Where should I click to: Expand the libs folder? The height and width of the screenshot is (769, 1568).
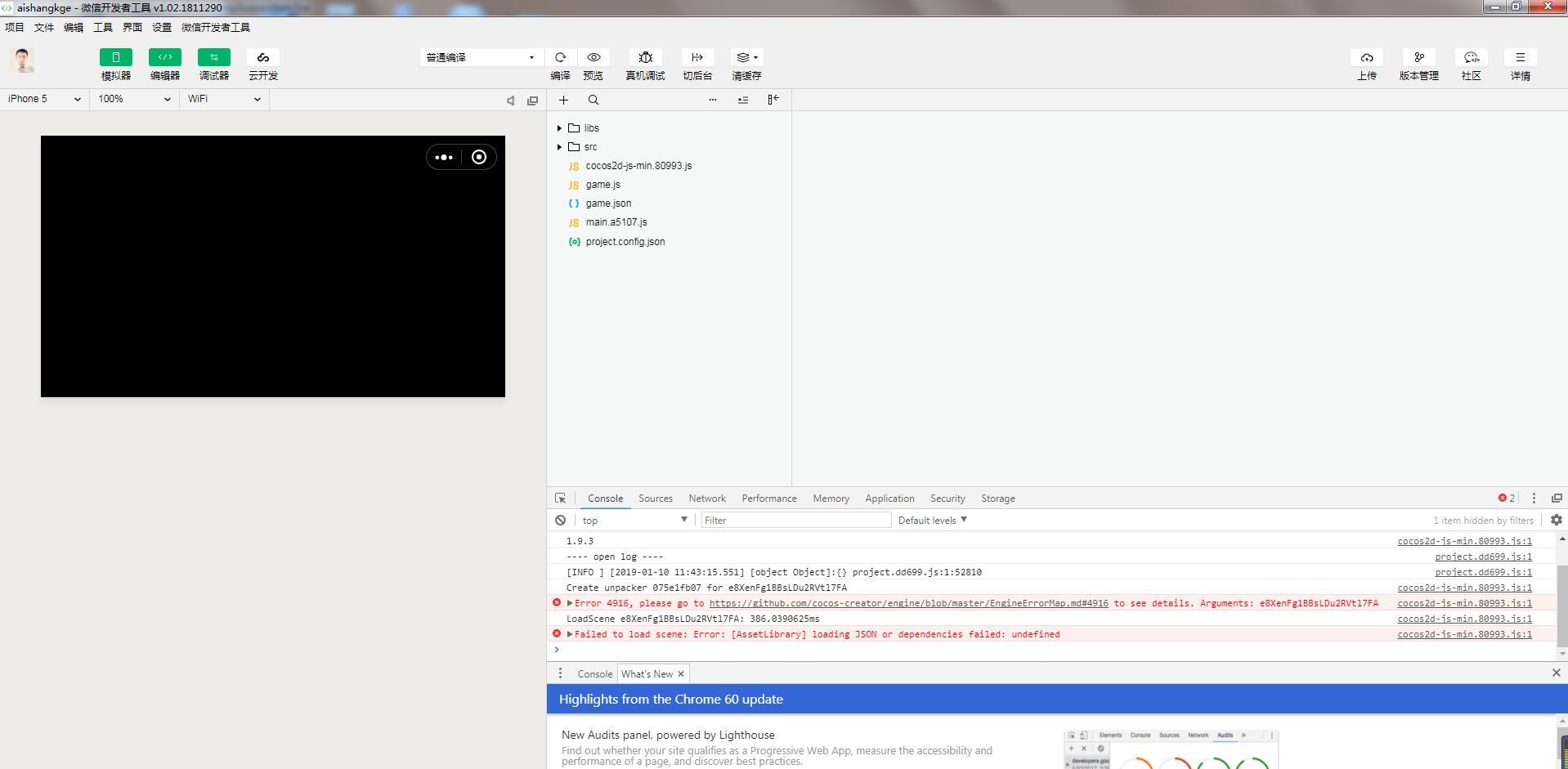click(x=559, y=128)
